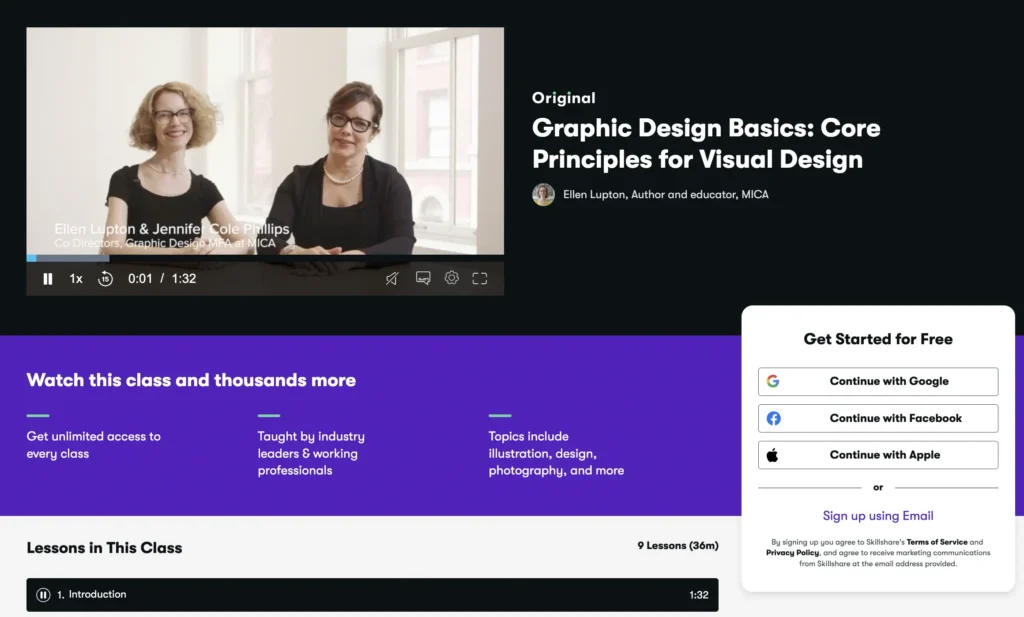Screen dimensions: 1024x617
Task: Click Ellen Lupton's avatar photo
Action: coord(543,194)
